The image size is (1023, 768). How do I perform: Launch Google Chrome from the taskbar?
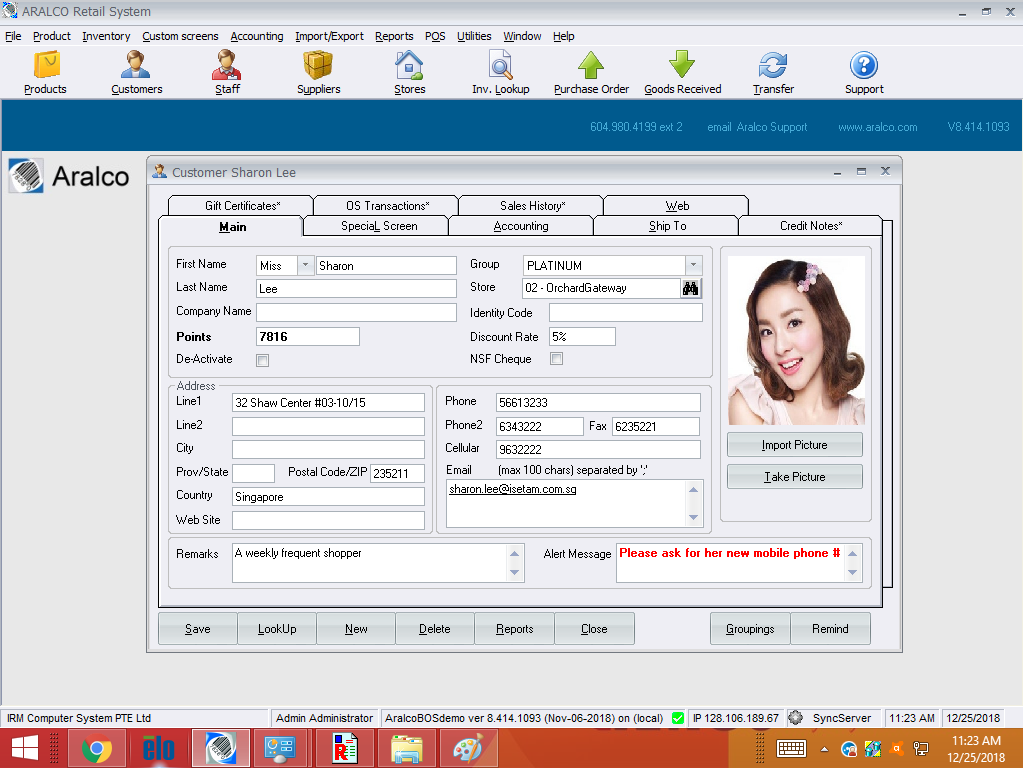(x=97, y=748)
